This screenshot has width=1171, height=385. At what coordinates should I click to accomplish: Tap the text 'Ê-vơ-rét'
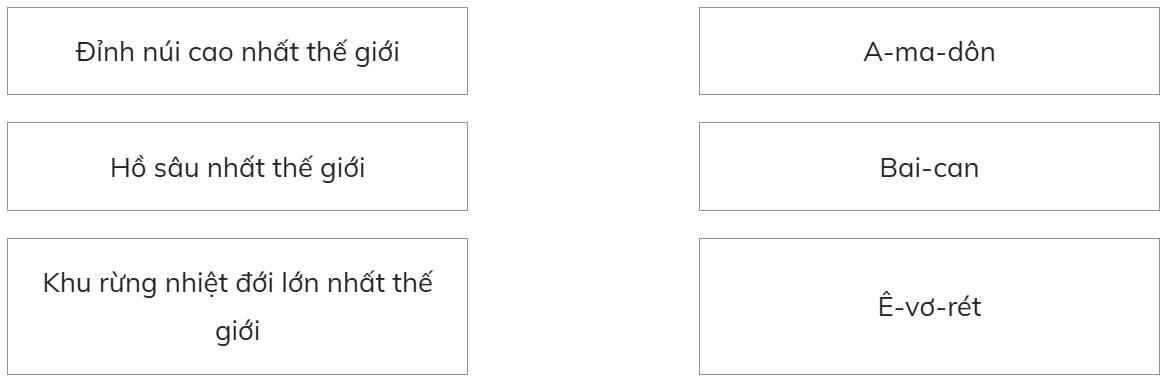tap(929, 306)
